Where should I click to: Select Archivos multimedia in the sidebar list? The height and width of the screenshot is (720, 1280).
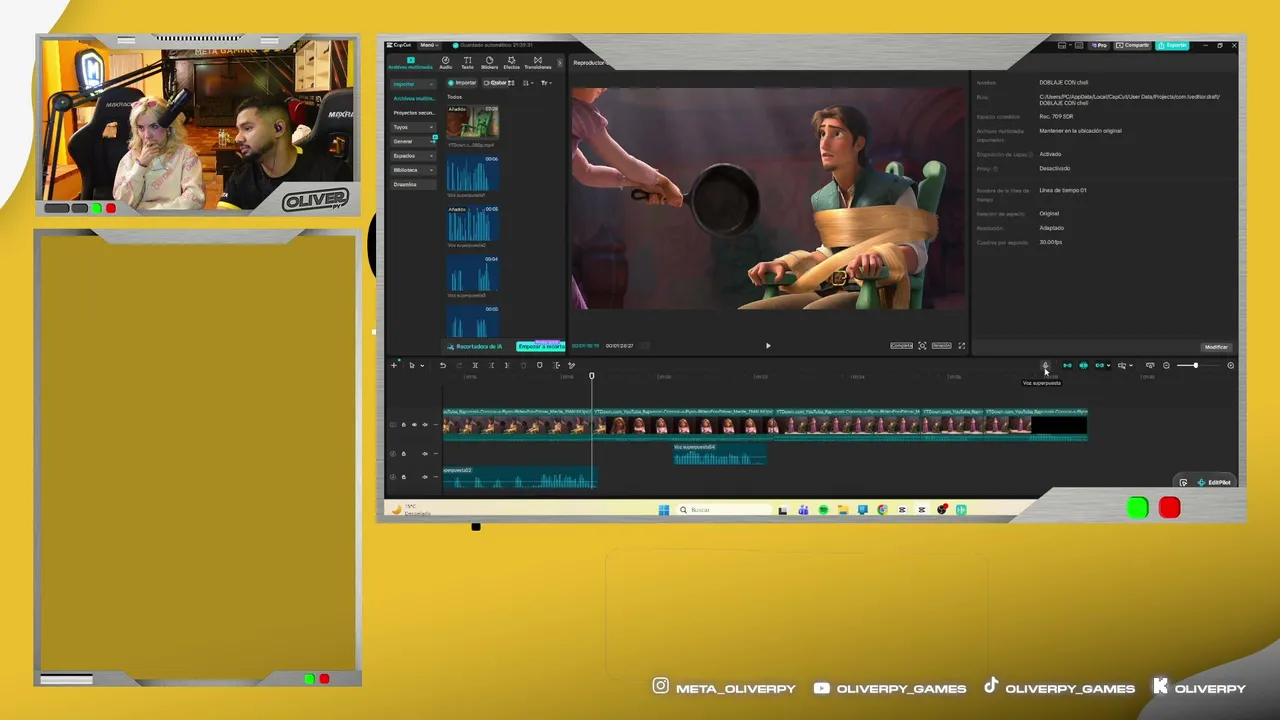point(412,98)
